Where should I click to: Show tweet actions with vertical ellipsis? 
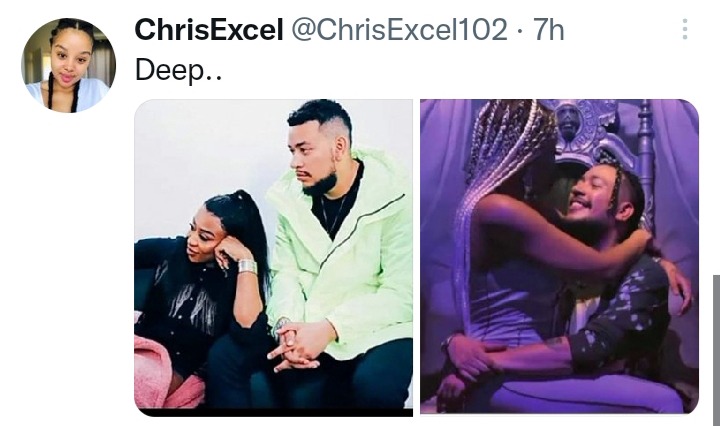coord(685,29)
